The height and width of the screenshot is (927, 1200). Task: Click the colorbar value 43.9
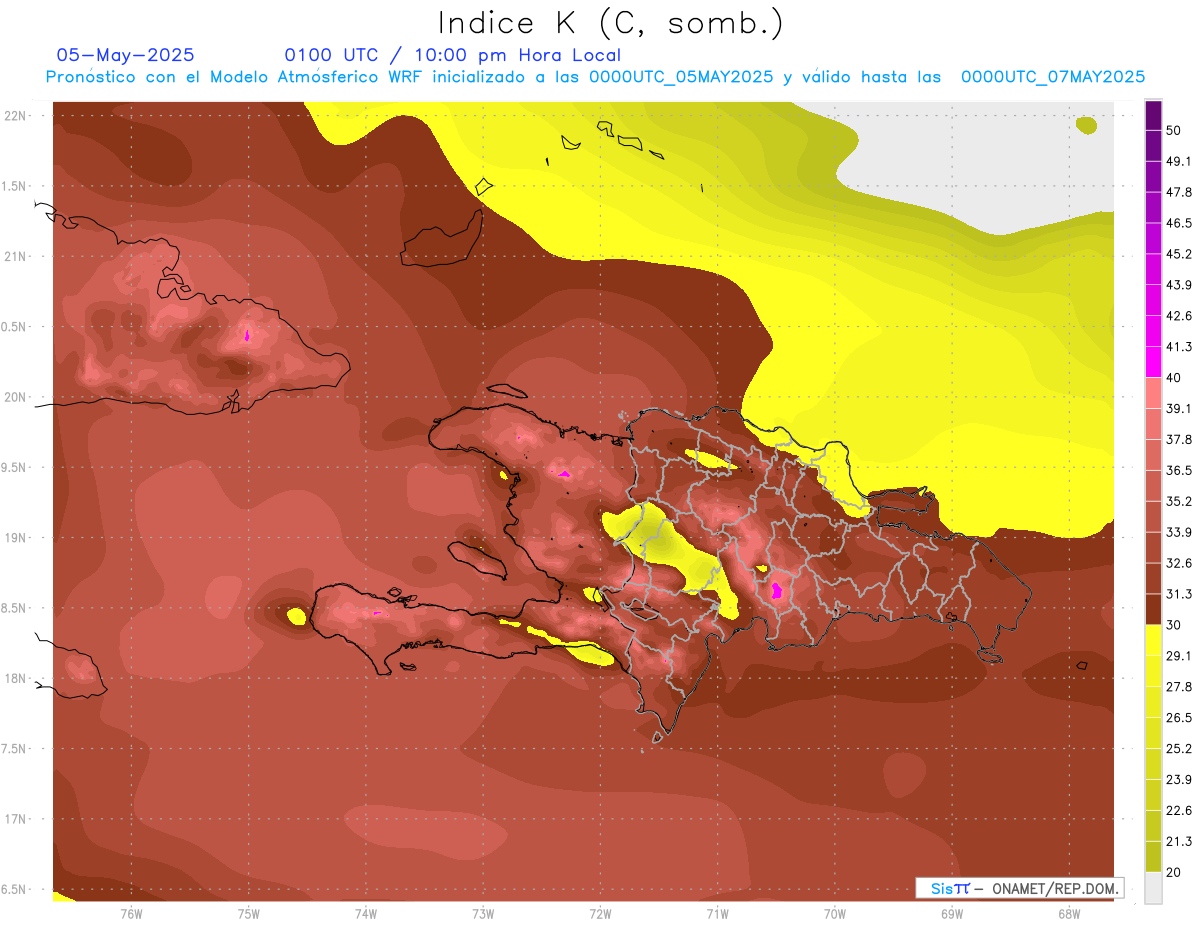tap(1180, 285)
